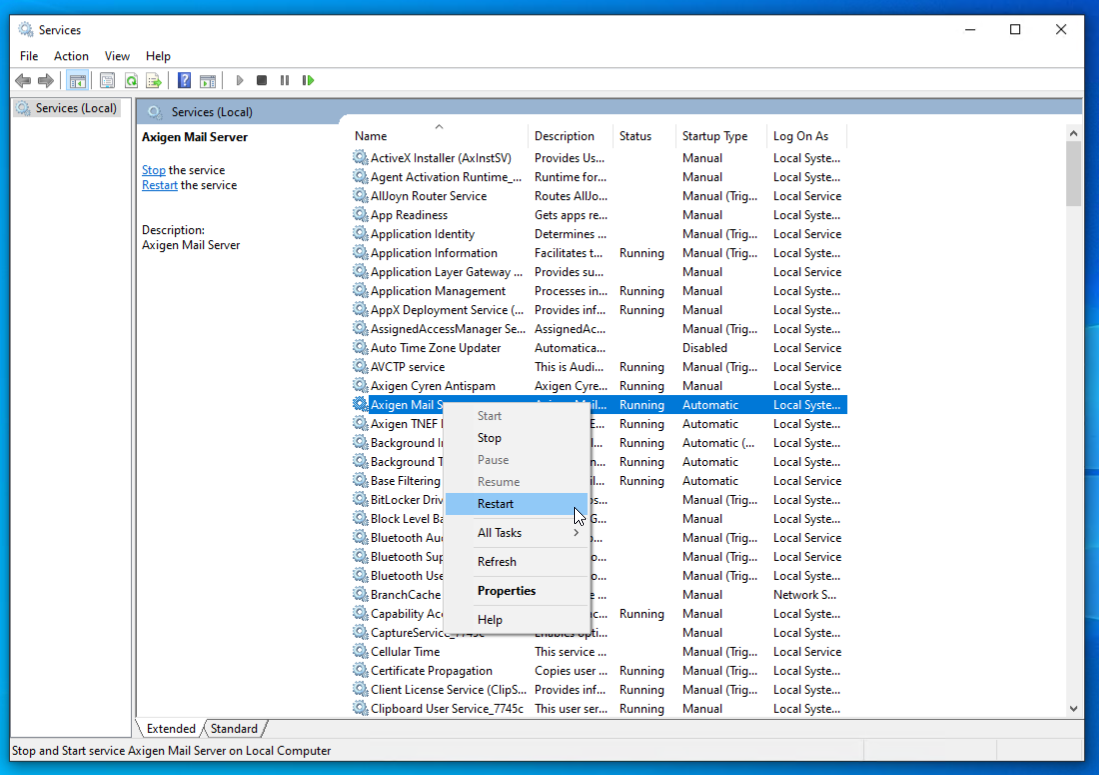Toggle Show/Hide Console Tree toolbar icon
The width and height of the screenshot is (1099, 775).
[77, 81]
